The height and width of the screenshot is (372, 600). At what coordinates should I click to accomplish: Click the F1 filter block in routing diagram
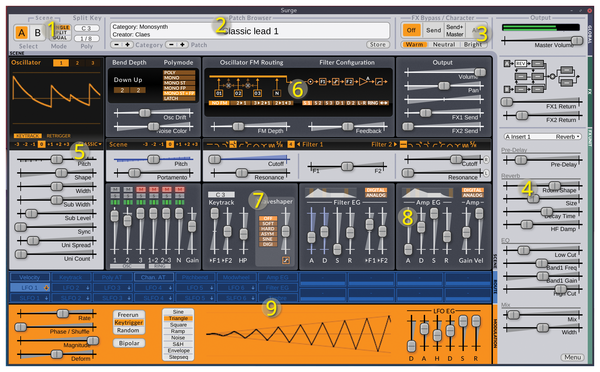click(x=323, y=82)
